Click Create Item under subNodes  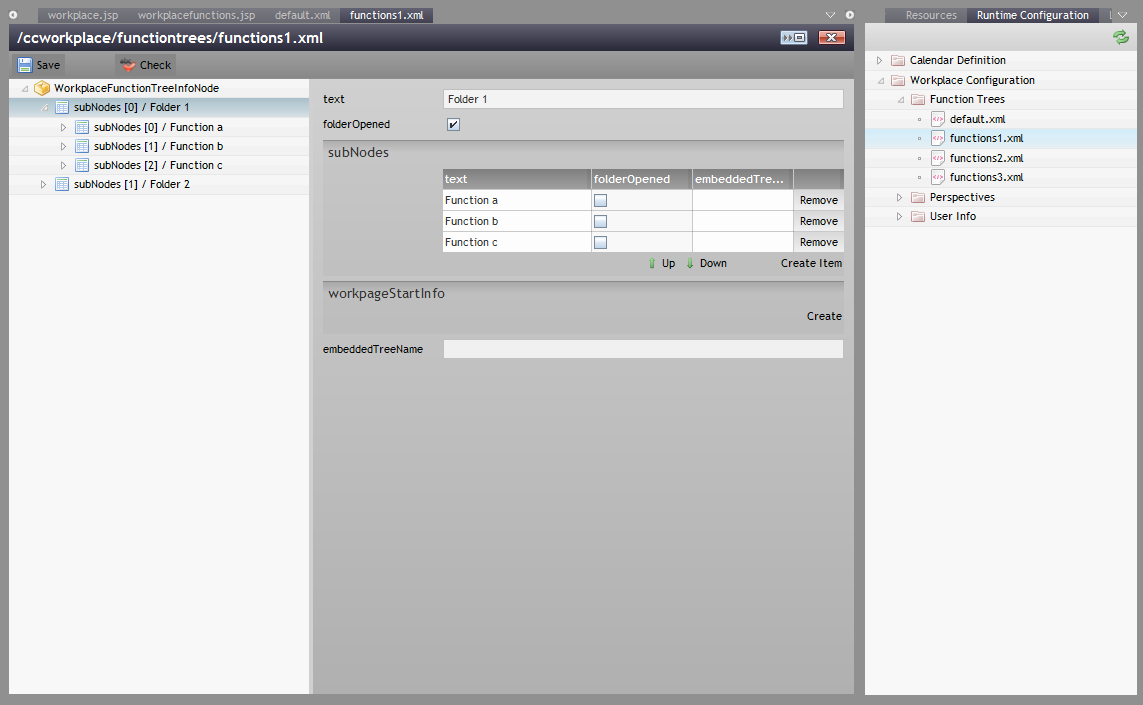click(811, 264)
